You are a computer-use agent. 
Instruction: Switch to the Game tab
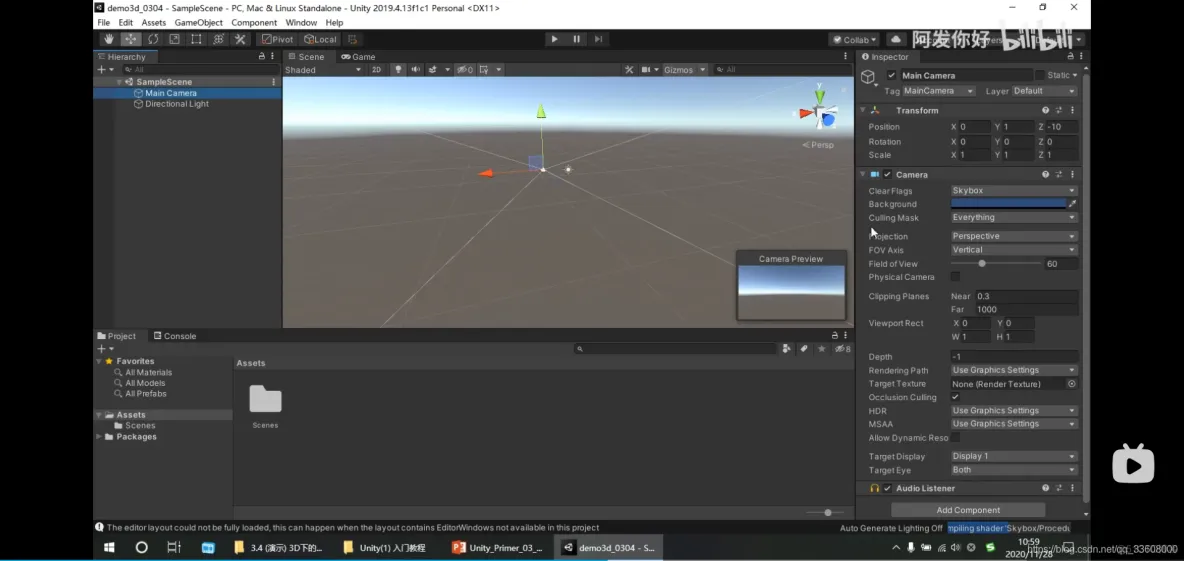pyautogui.click(x=358, y=57)
